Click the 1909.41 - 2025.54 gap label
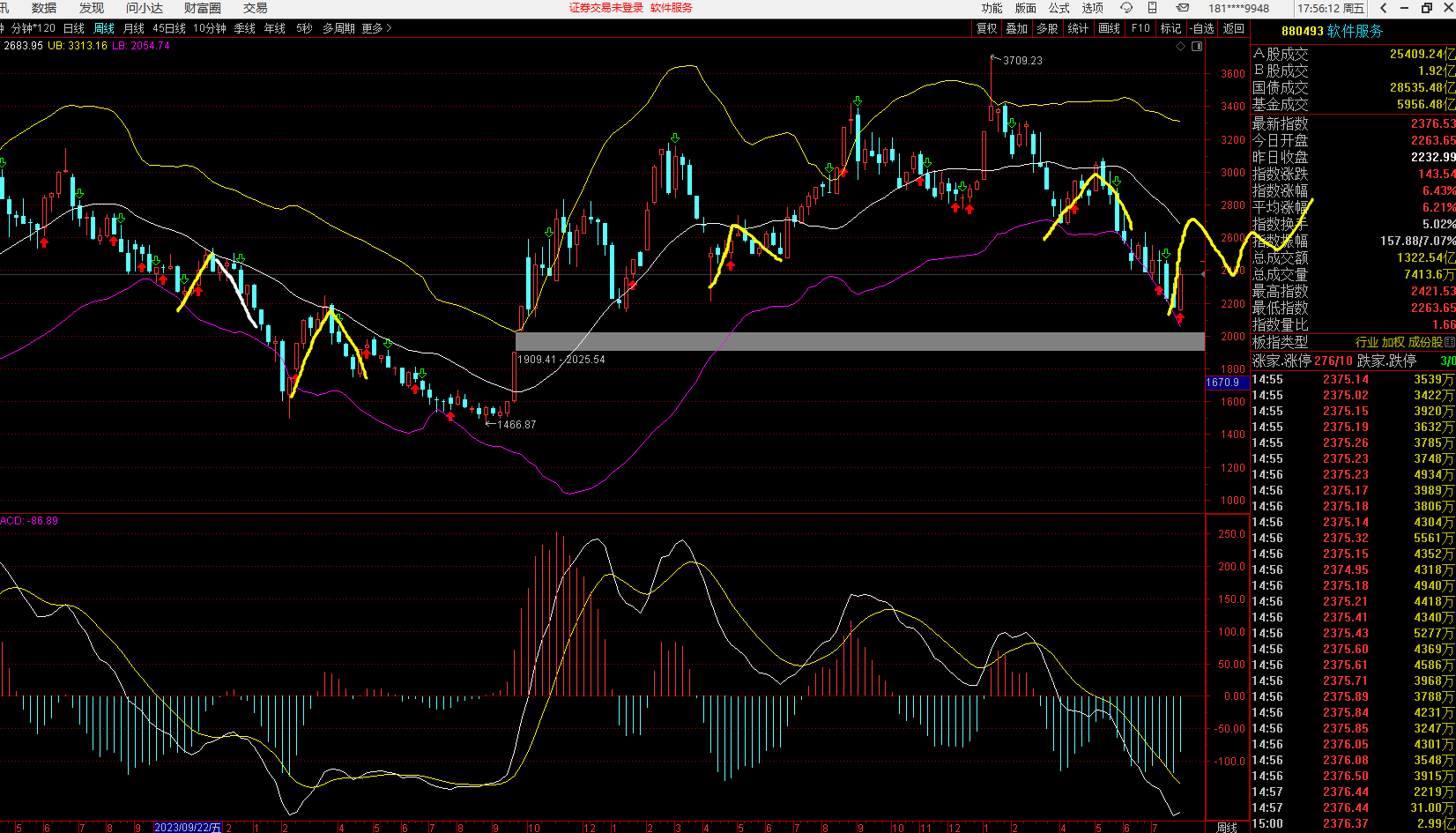1456x833 pixels. point(561,360)
